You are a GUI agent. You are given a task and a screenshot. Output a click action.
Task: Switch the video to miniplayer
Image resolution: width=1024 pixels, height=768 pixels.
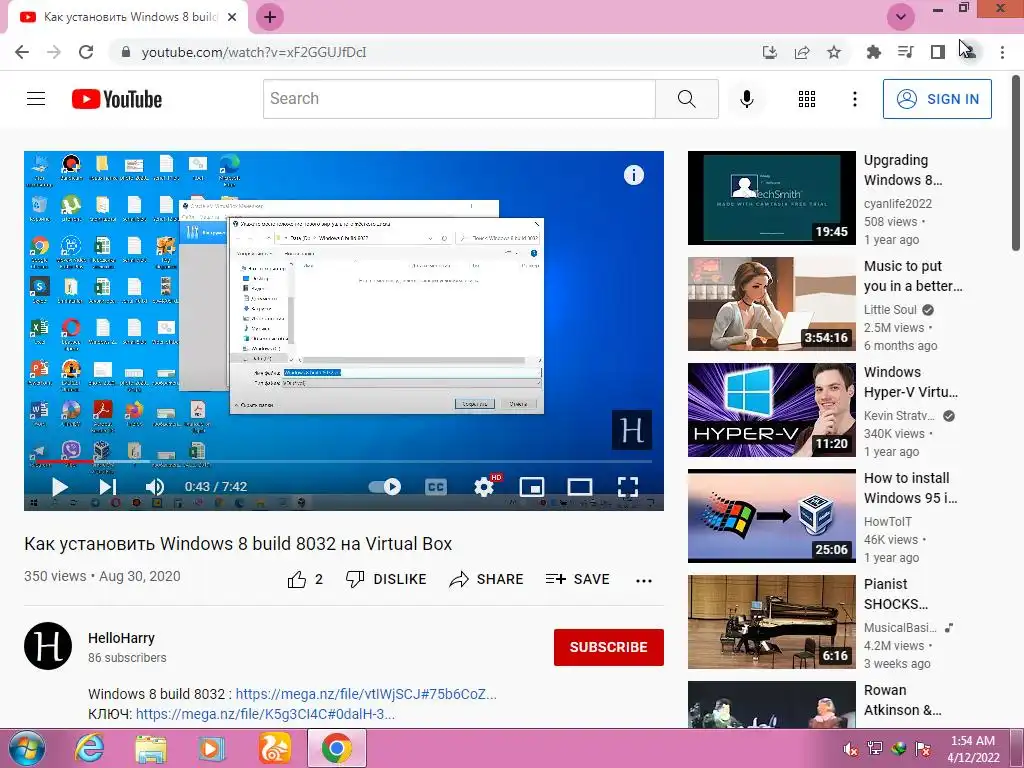coord(532,487)
